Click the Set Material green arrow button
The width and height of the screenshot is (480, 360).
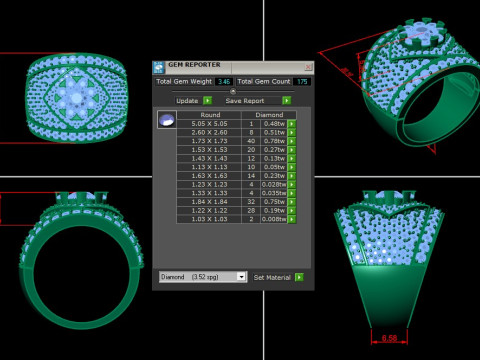(299, 277)
